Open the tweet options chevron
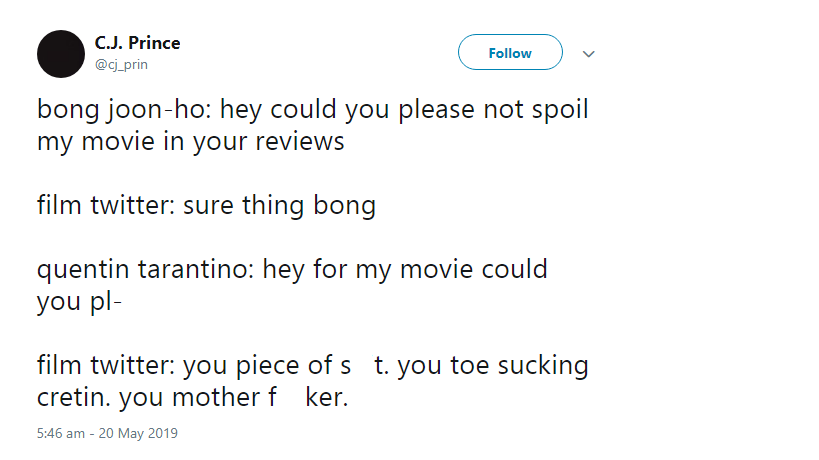Image resolution: width=819 pixels, height=460 pixels. [x=589, y=53]
